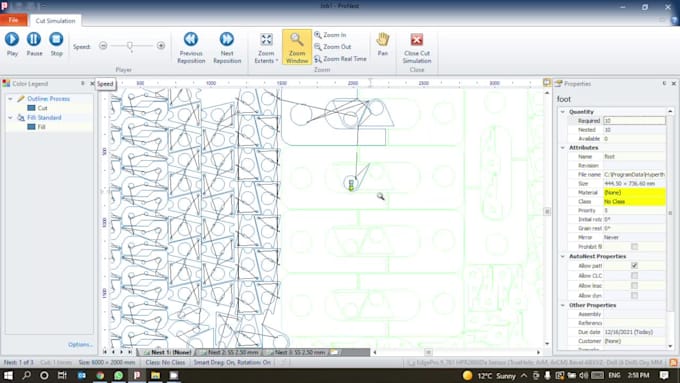The image size is (680, 383).
Task: Open the File menu
Action: coord(13,20)
